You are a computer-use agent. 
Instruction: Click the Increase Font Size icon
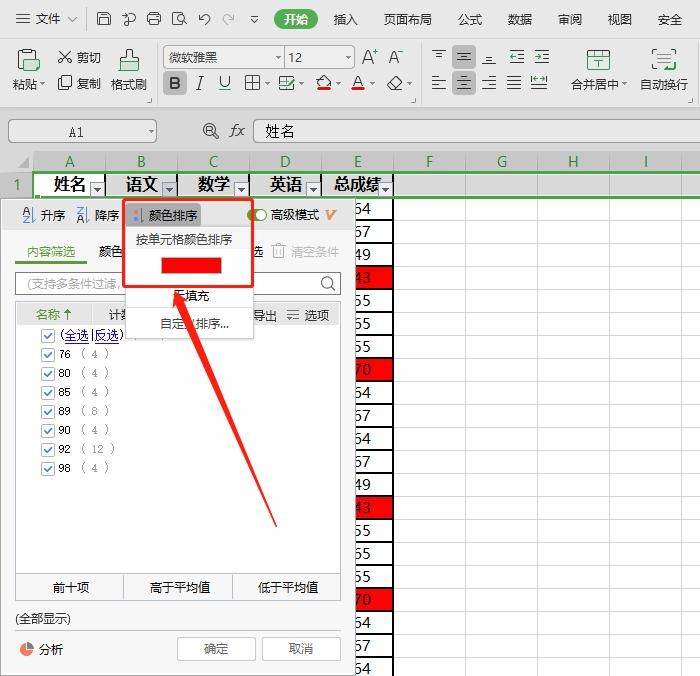[370, 58]
